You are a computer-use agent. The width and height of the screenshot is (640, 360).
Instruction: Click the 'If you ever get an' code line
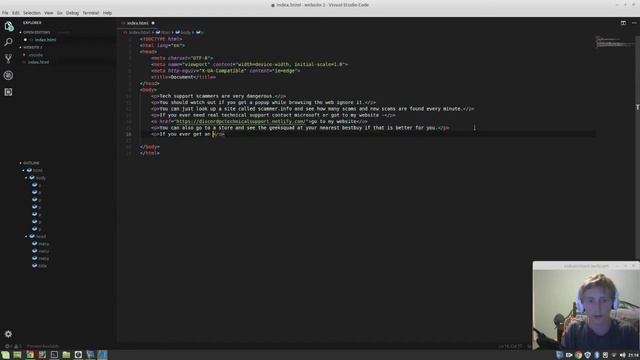pos(187,134)
